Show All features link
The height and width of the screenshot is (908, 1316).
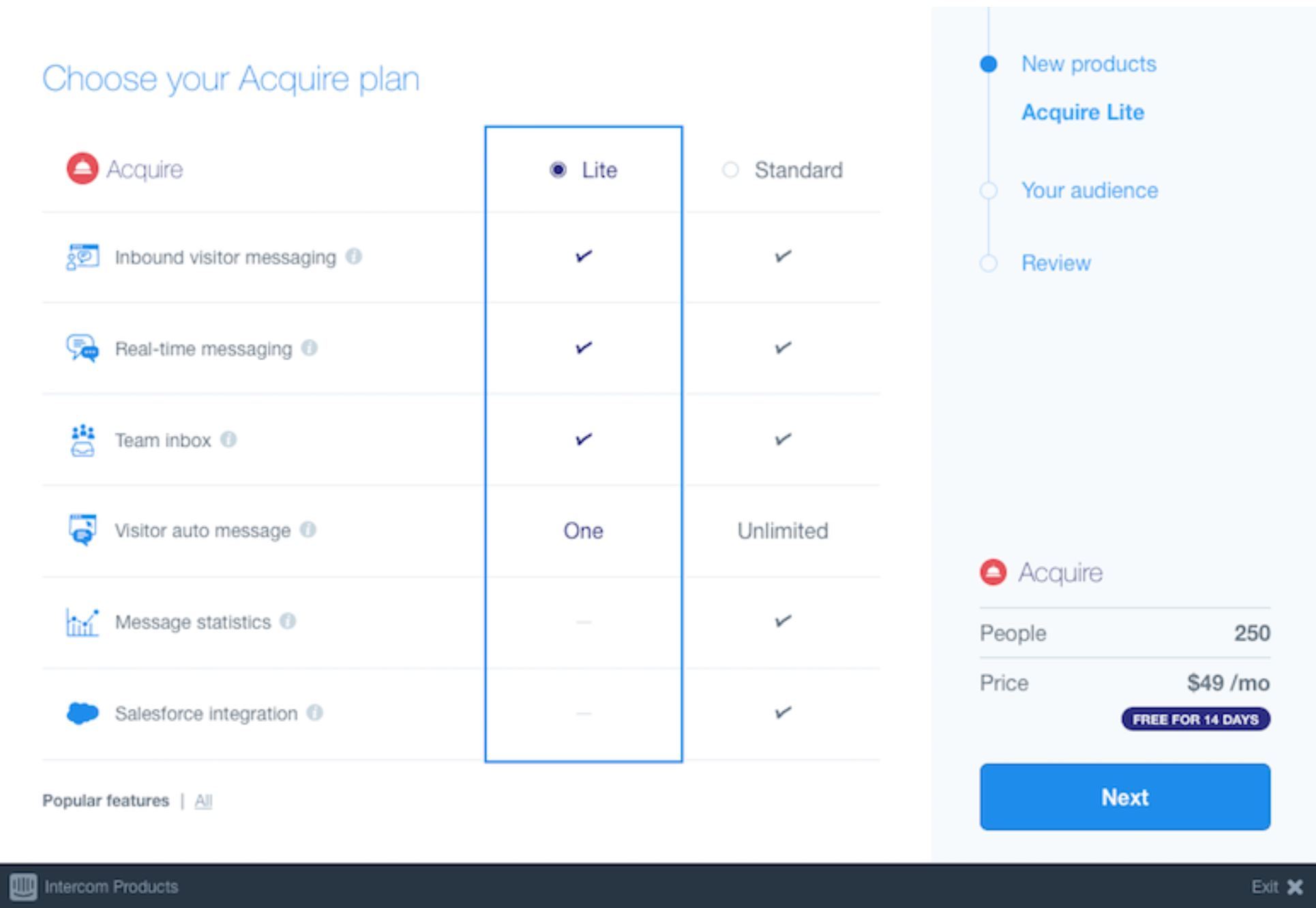pyautogui.click(x=203, y=801)
